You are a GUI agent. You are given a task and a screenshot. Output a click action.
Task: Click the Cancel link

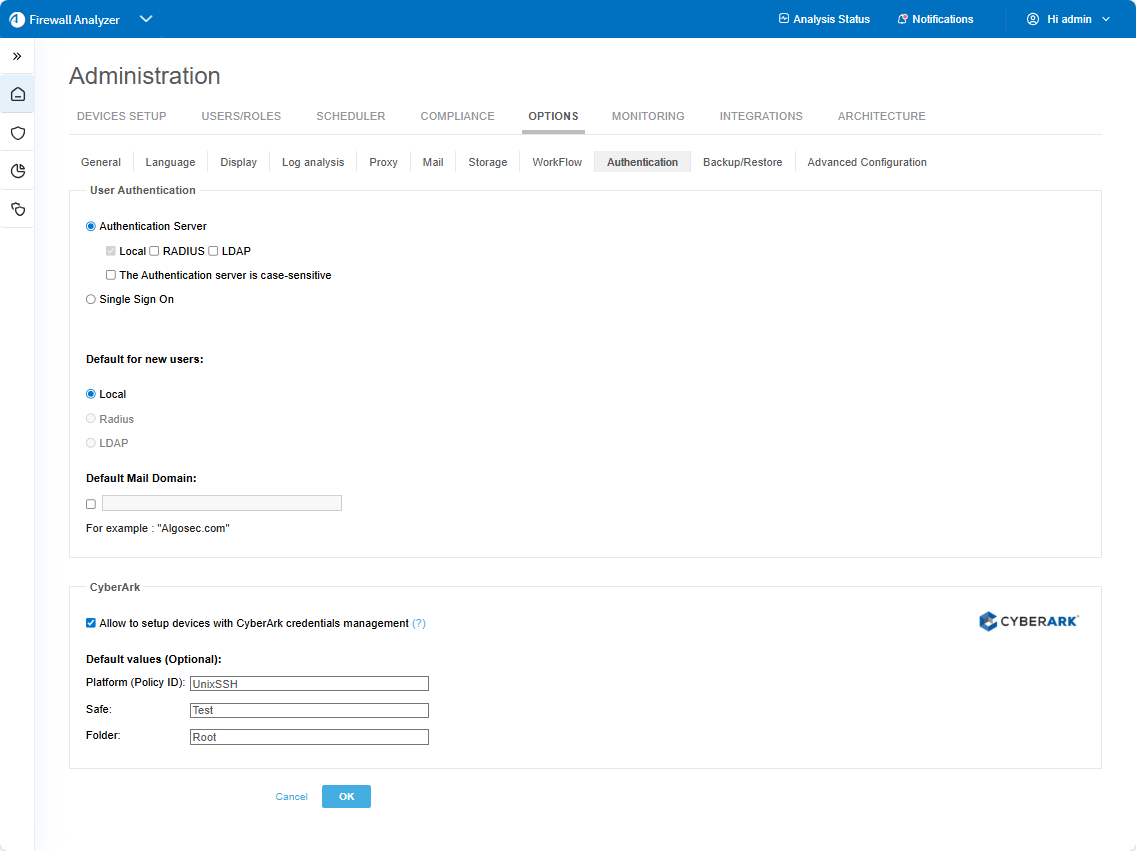point(291,797)
